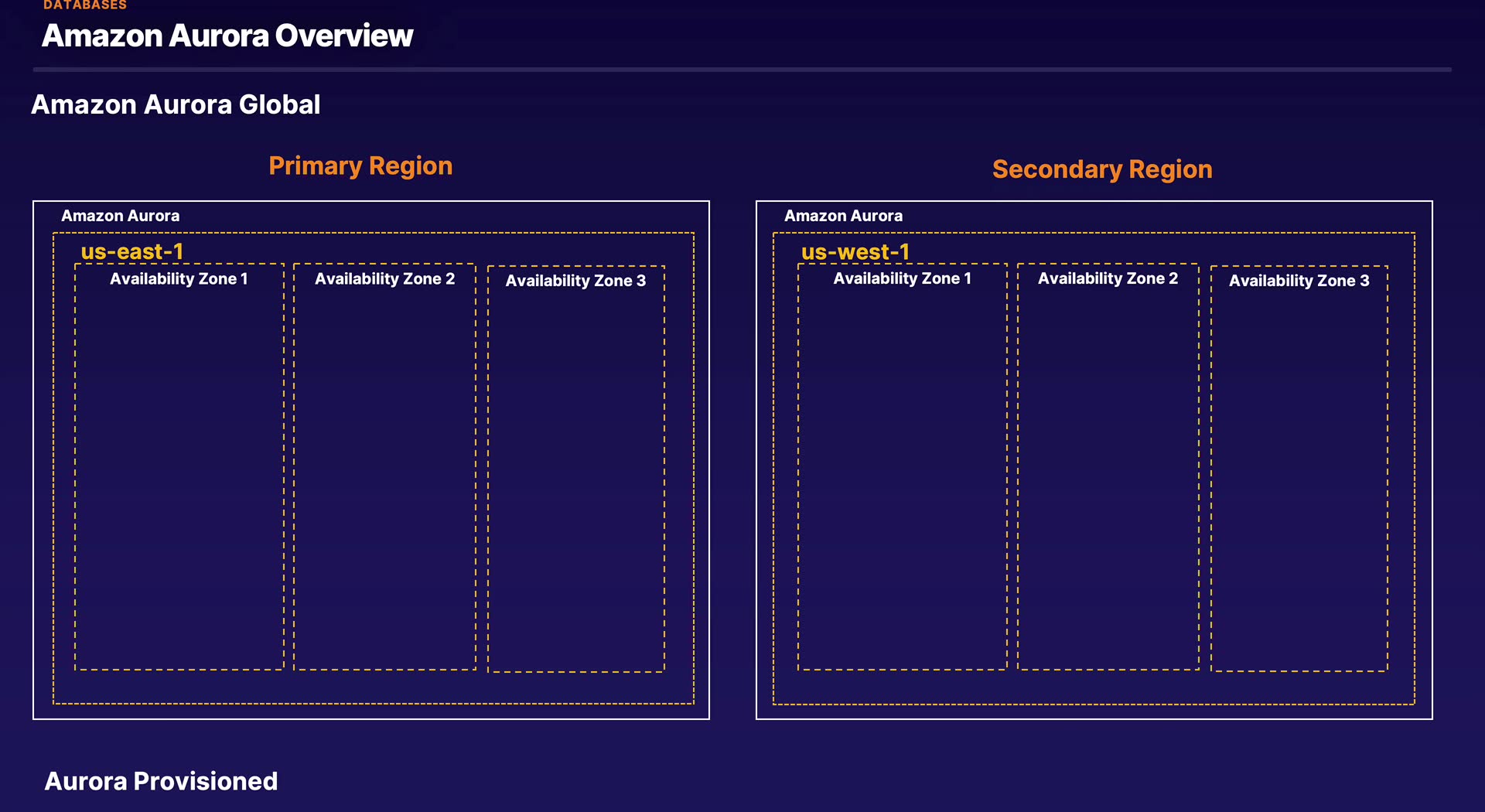This screenshot has width=1485, height=812.
Task: Click "Availability Zone 1" under us-west-1
Action: coord(902,278)
